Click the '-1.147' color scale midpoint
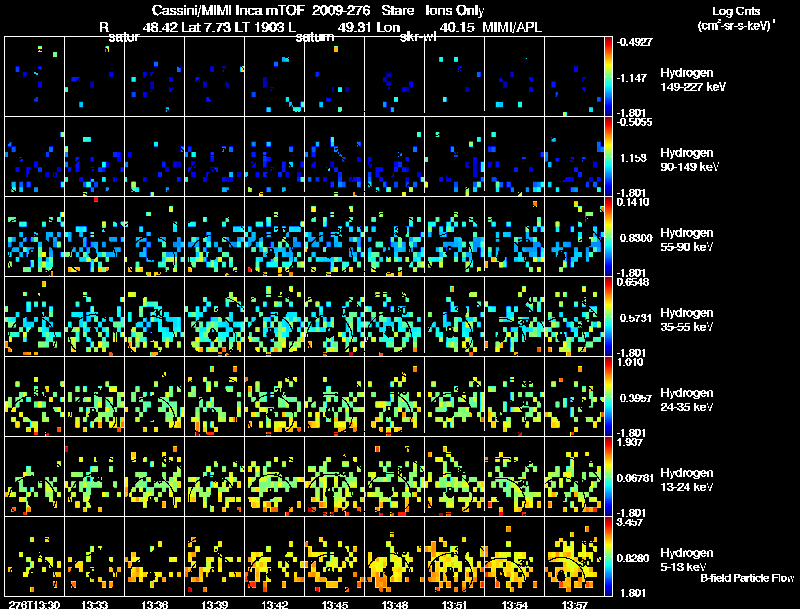 pyautogui.click(x=632, y=78)
